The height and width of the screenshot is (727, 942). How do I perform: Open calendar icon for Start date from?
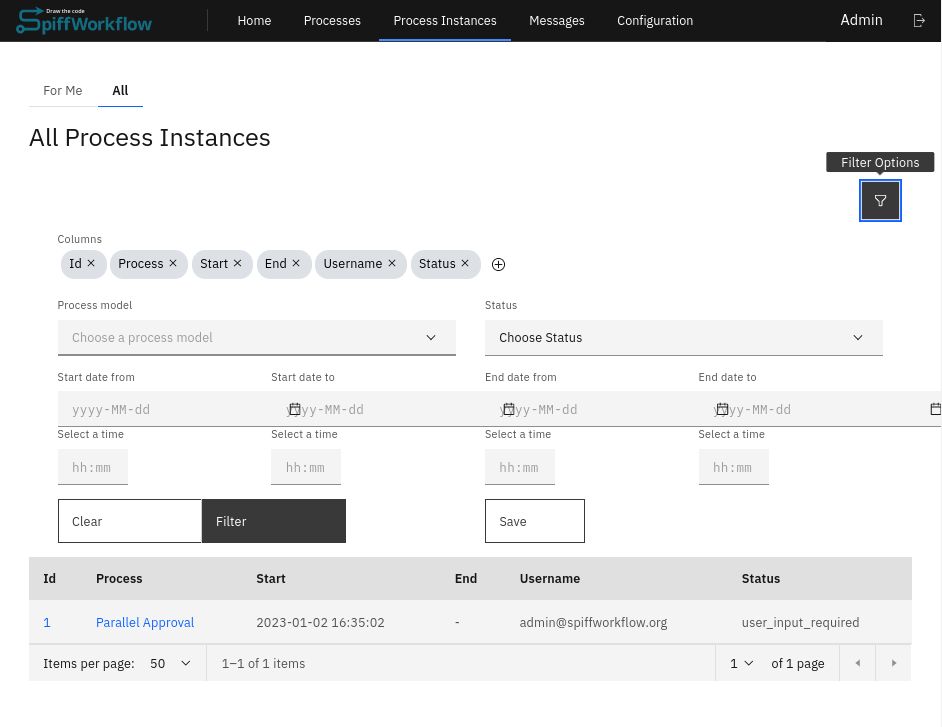[x=294, y=409]
